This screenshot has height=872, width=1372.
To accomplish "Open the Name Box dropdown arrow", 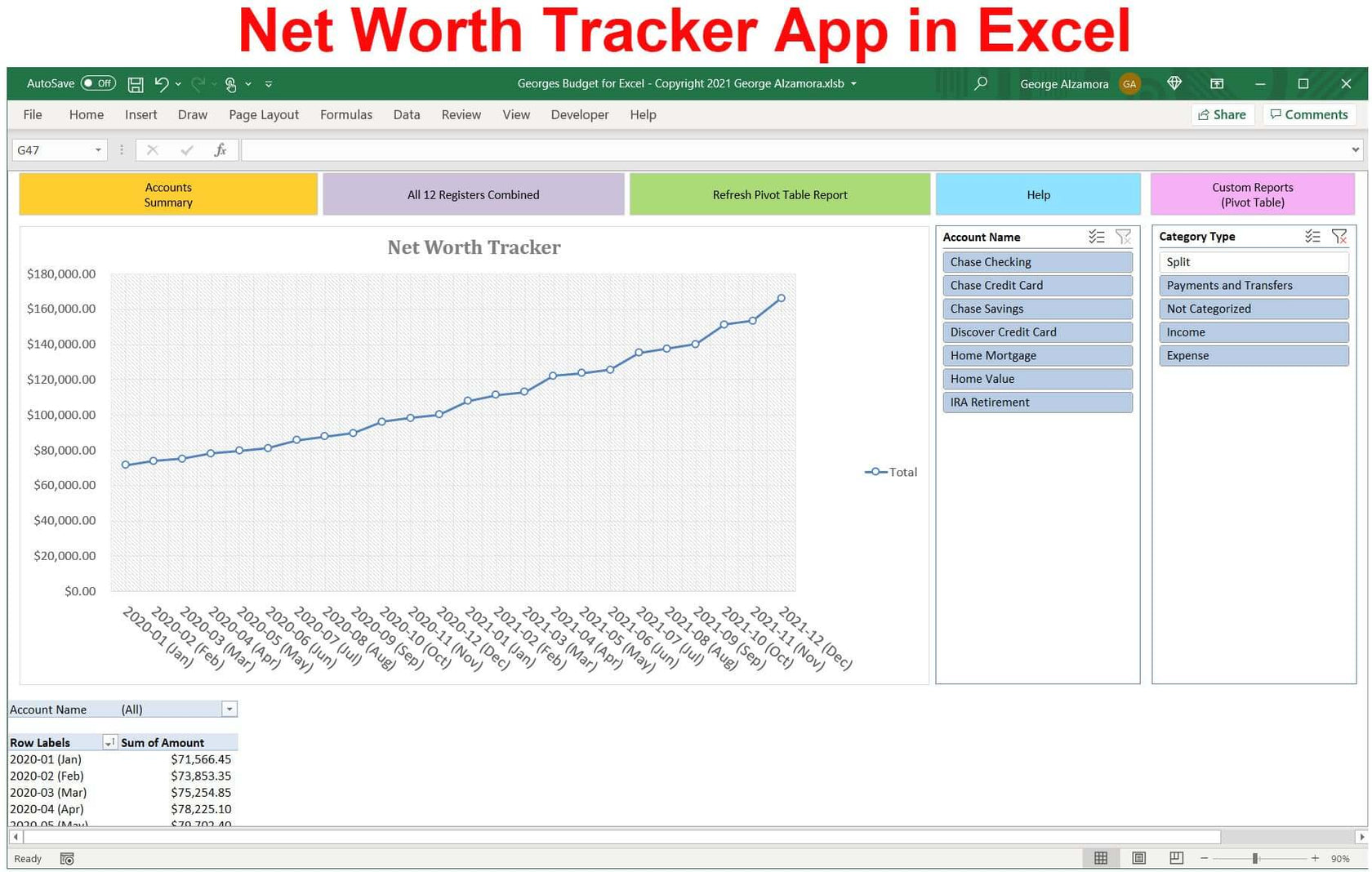I will pos(97,149).
